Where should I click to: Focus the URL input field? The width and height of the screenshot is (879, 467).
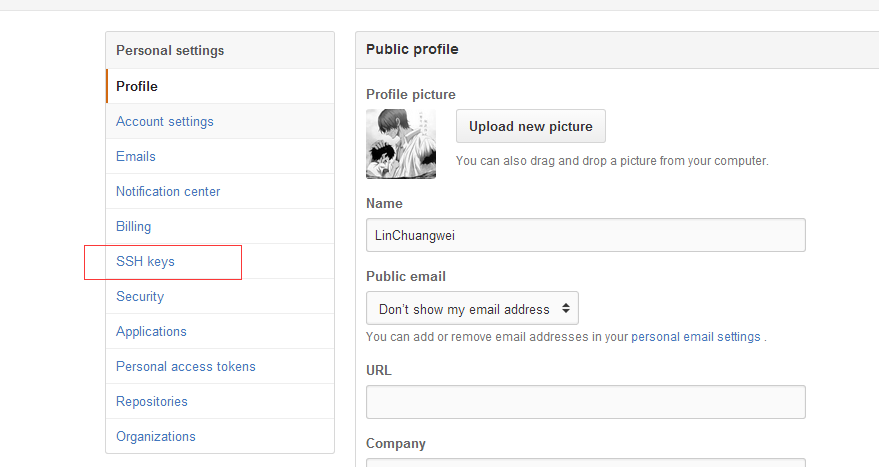pos(586,402)
